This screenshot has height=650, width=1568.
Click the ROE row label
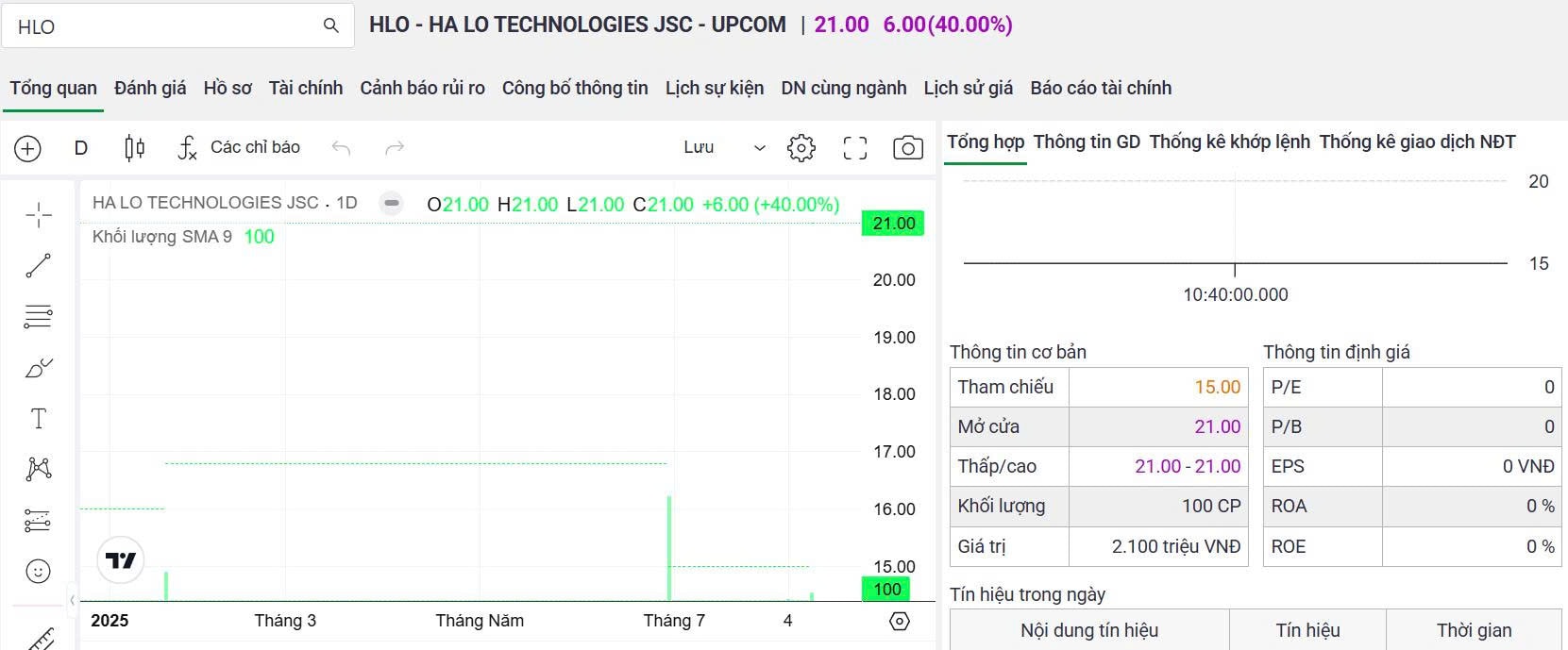coord(1289,547)
